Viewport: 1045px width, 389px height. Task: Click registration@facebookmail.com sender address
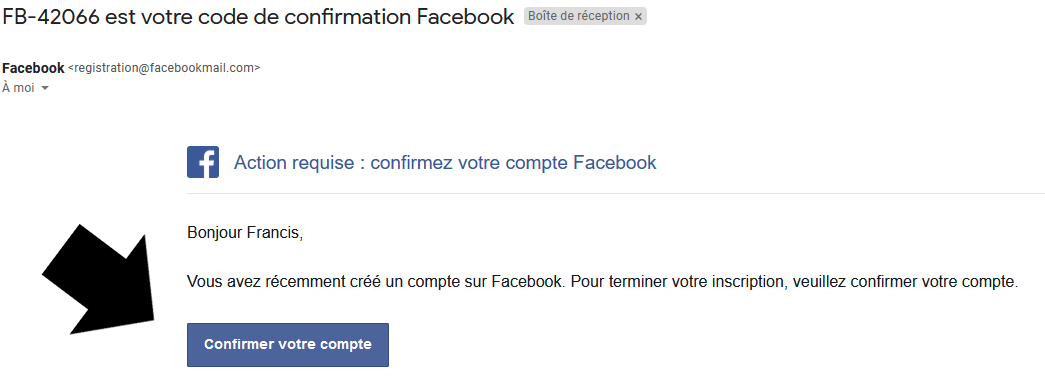click(x=164, y=68)
